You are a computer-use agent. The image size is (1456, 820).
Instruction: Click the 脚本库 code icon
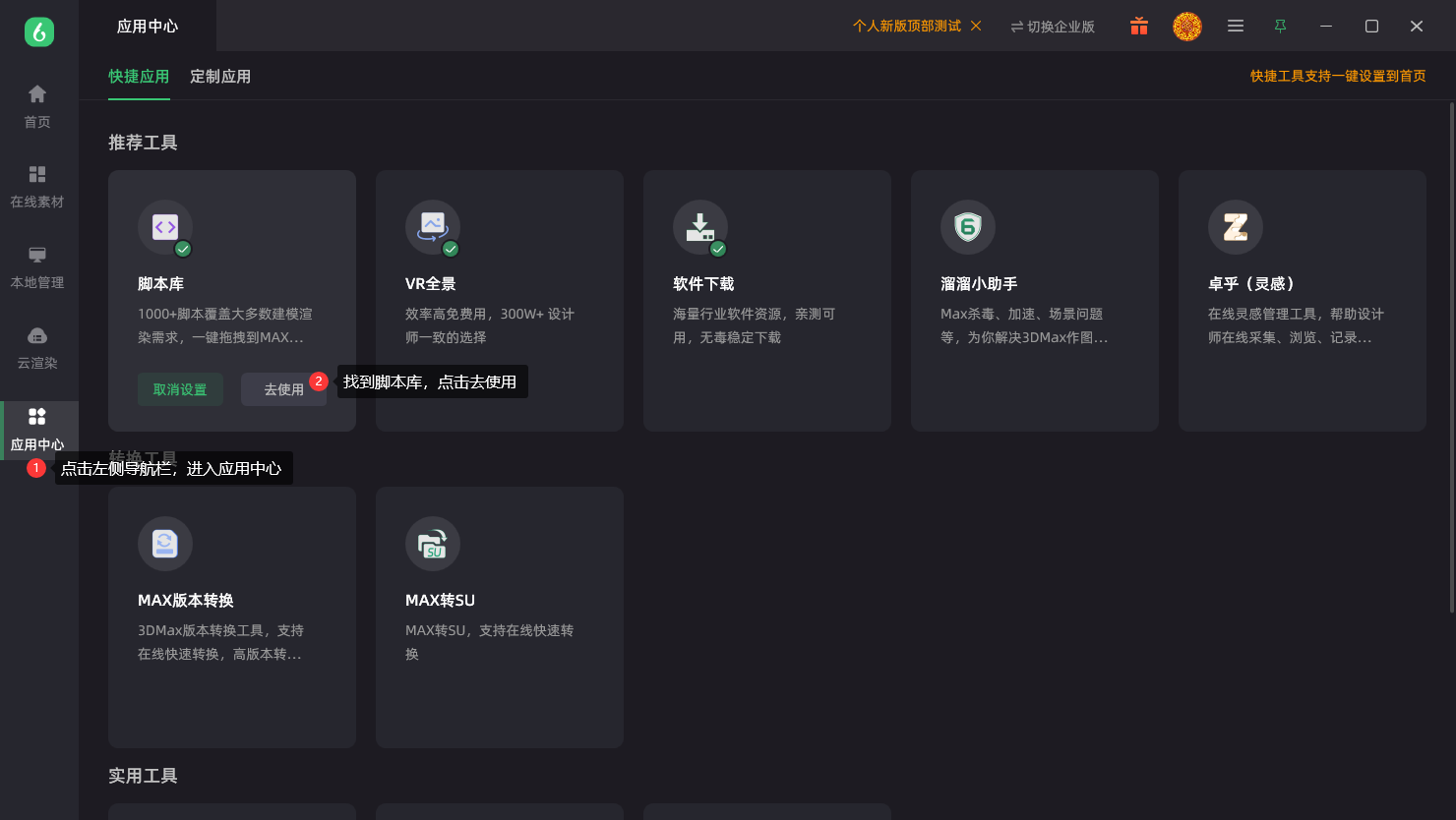(165, 227)
